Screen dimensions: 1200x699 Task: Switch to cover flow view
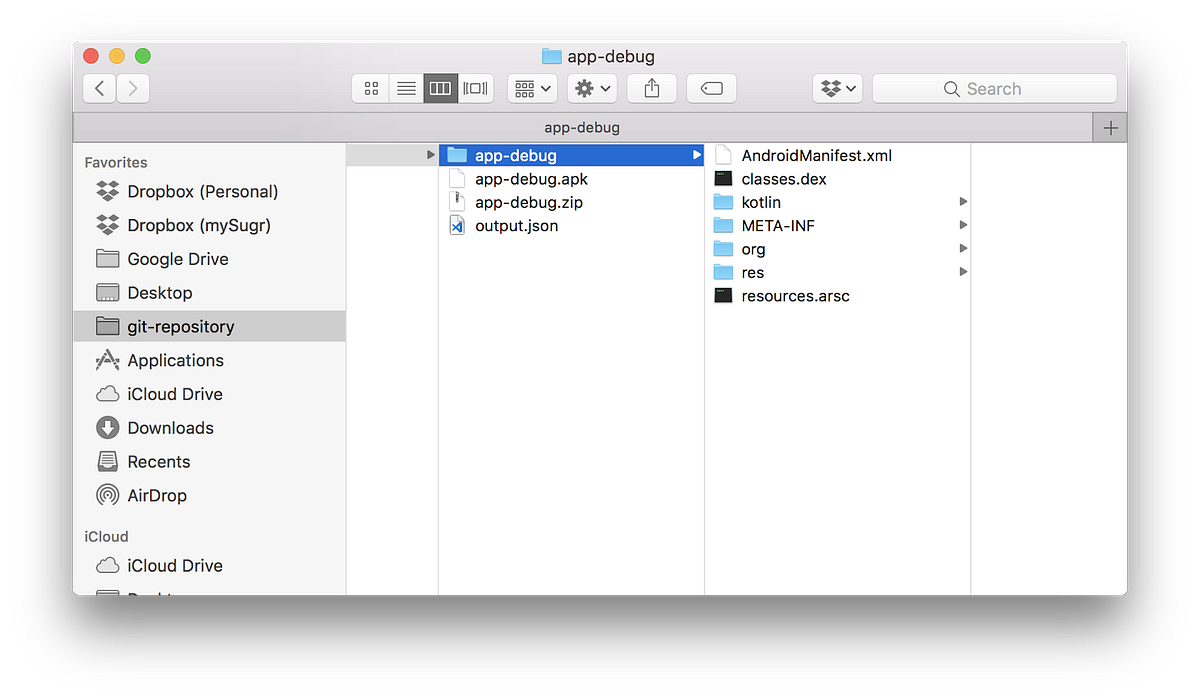(476, 88)
